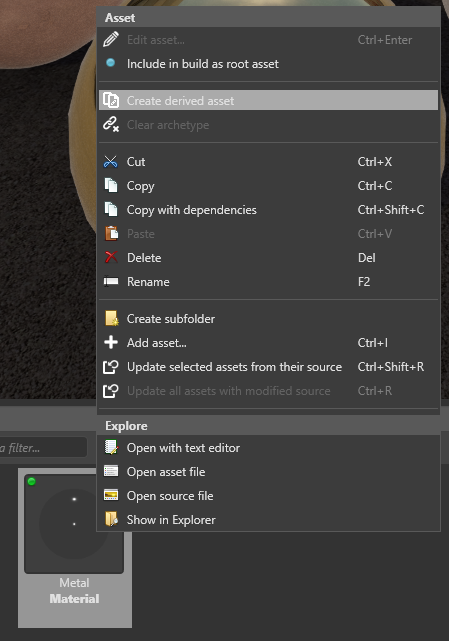Choose Update selected assets from their source
449x641 pixels.
pyautogui.click(x=268, y=367)
